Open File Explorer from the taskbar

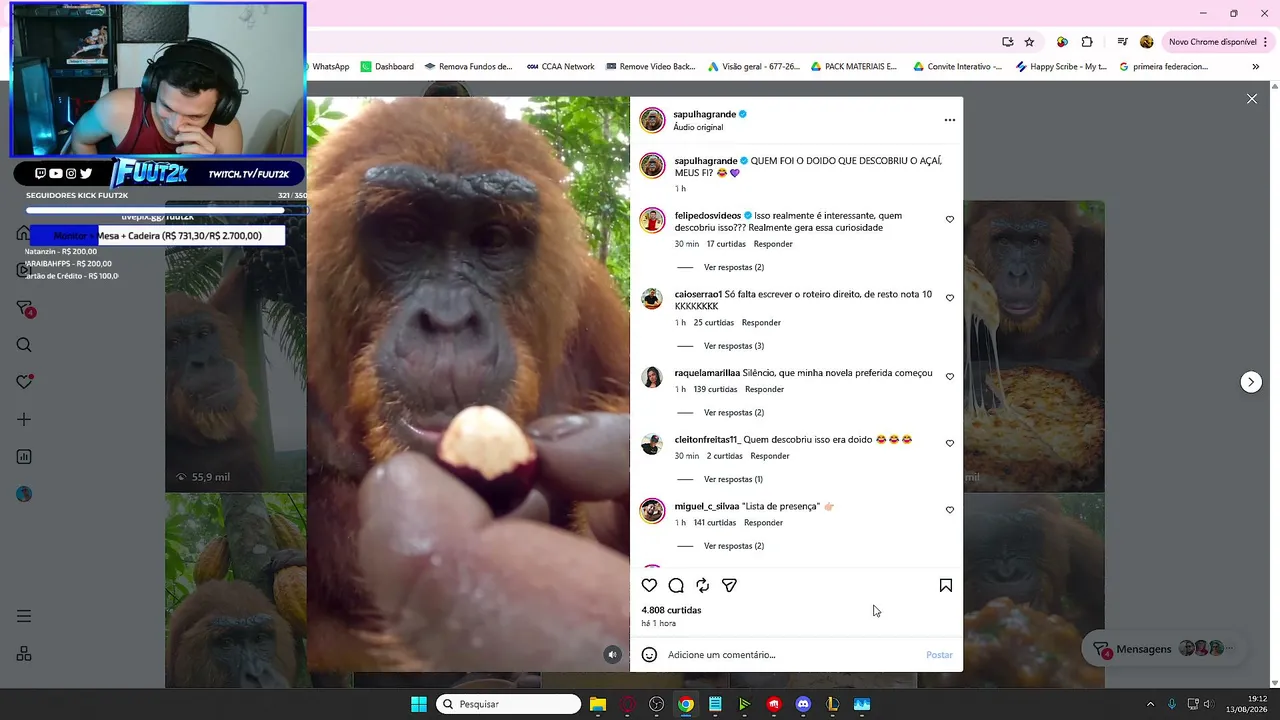[x=598, y=704]
